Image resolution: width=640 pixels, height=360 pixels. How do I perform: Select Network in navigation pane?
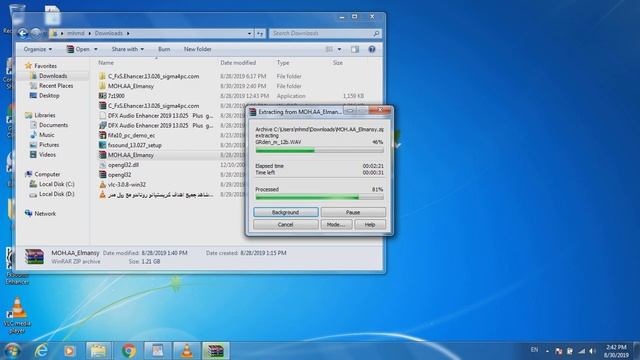point(45,213)
